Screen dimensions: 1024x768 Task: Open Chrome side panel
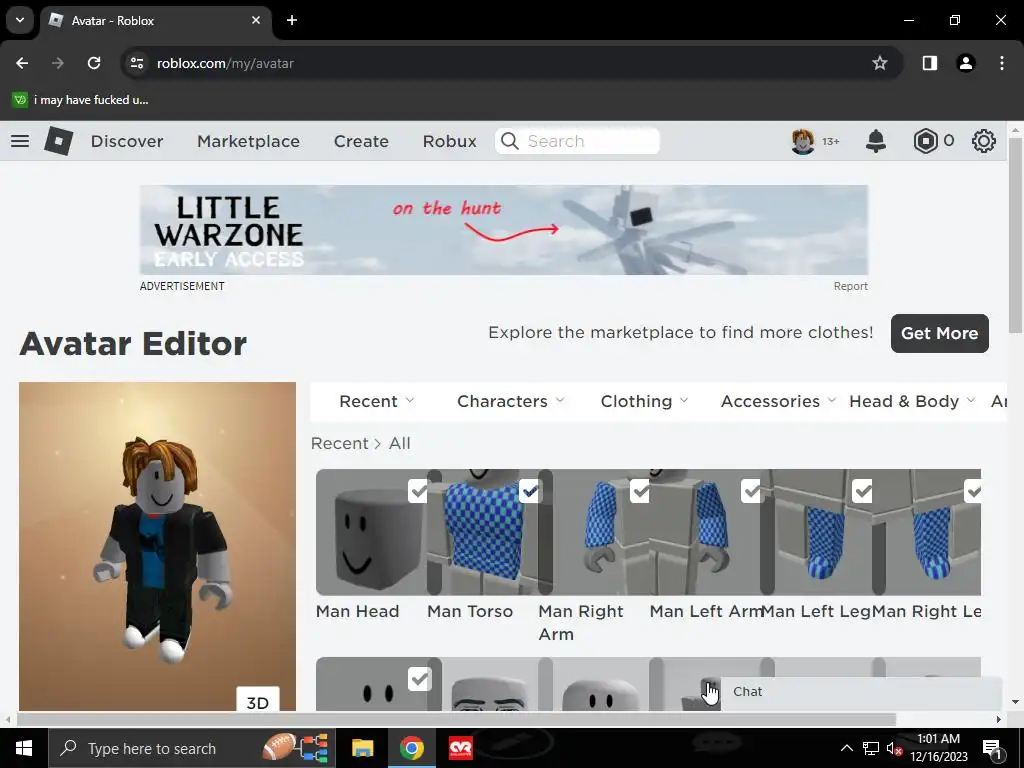click(x=930, y=63)
